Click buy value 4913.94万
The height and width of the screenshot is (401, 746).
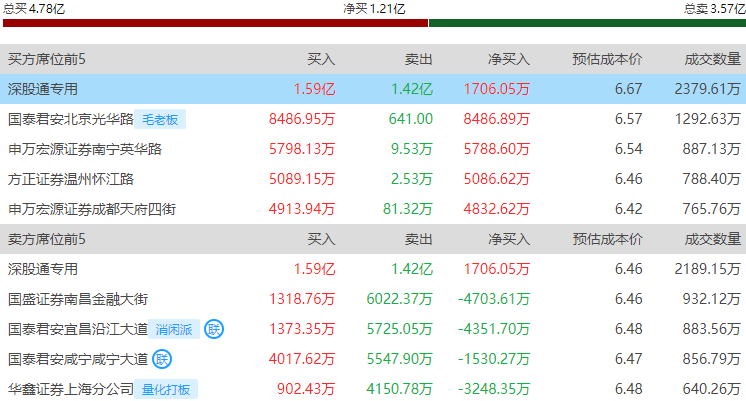pyautogui.click(x=302, y=209)
